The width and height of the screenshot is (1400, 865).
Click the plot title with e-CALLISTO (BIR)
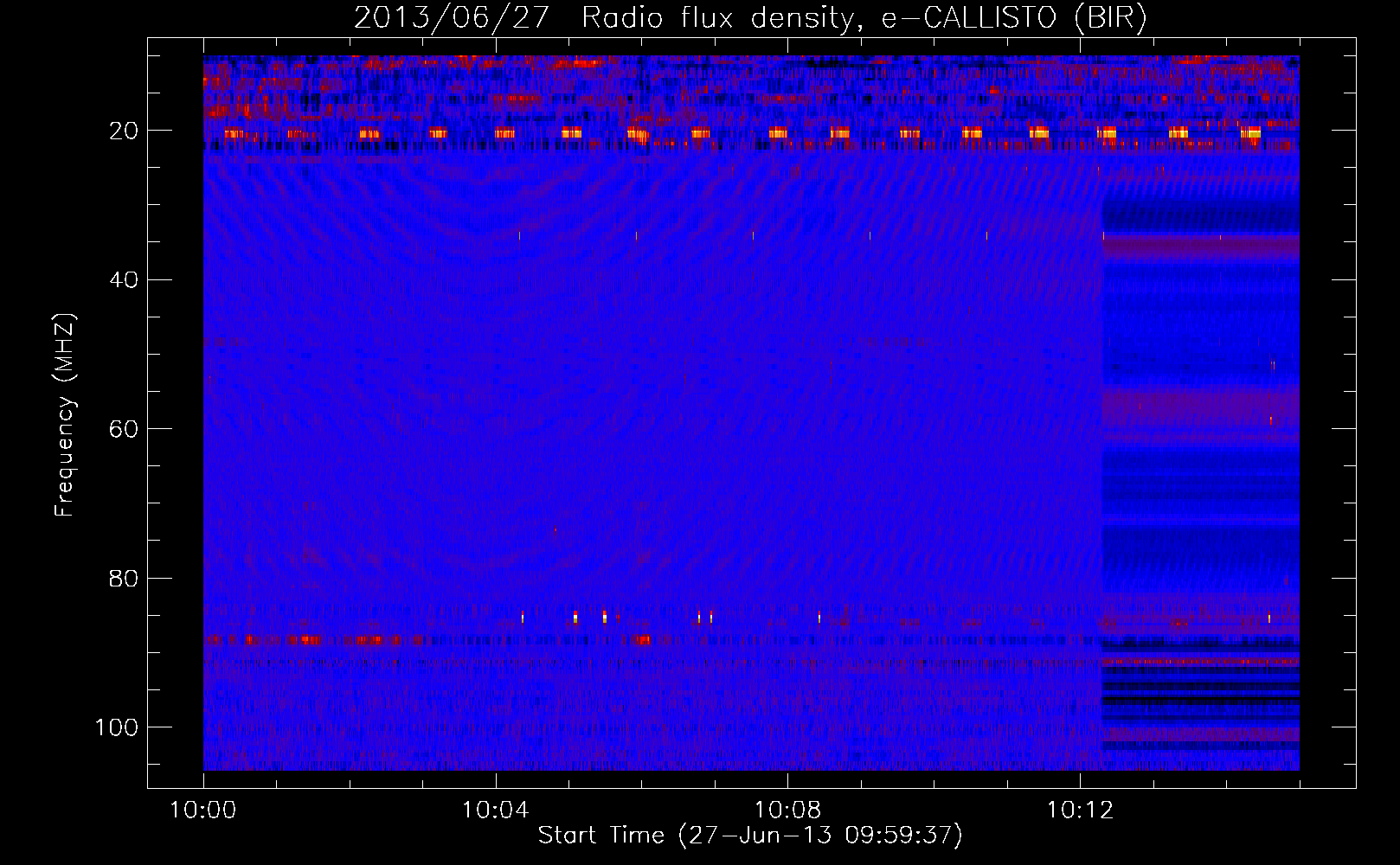point(750,18)
